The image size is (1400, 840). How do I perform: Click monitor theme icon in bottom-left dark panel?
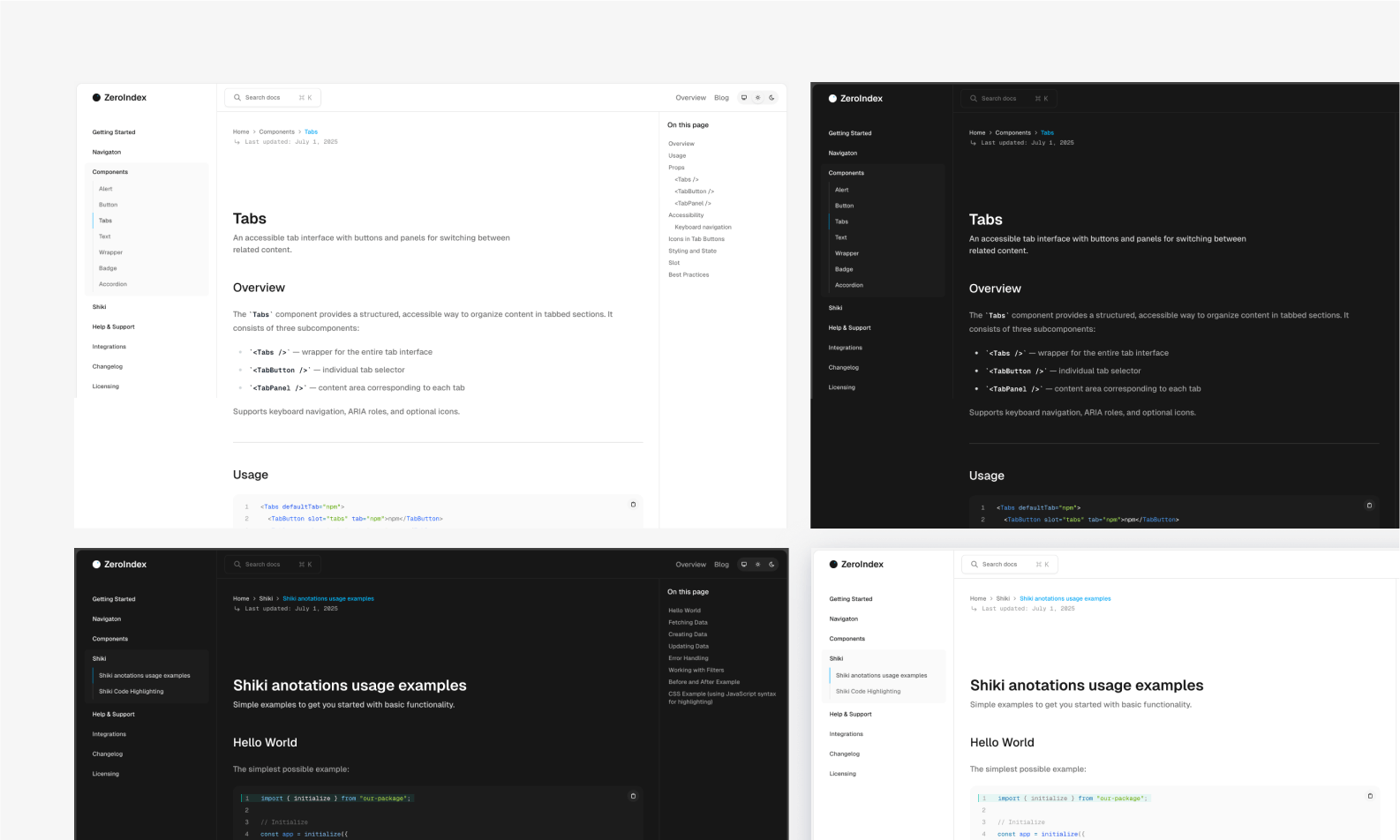[x=744, y=565]
